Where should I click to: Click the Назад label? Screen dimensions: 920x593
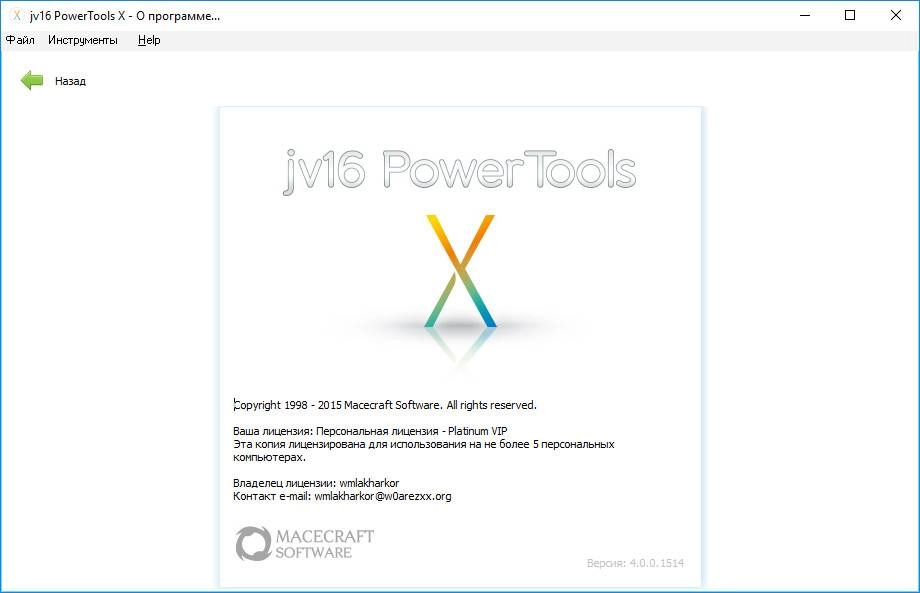(70, 81)
